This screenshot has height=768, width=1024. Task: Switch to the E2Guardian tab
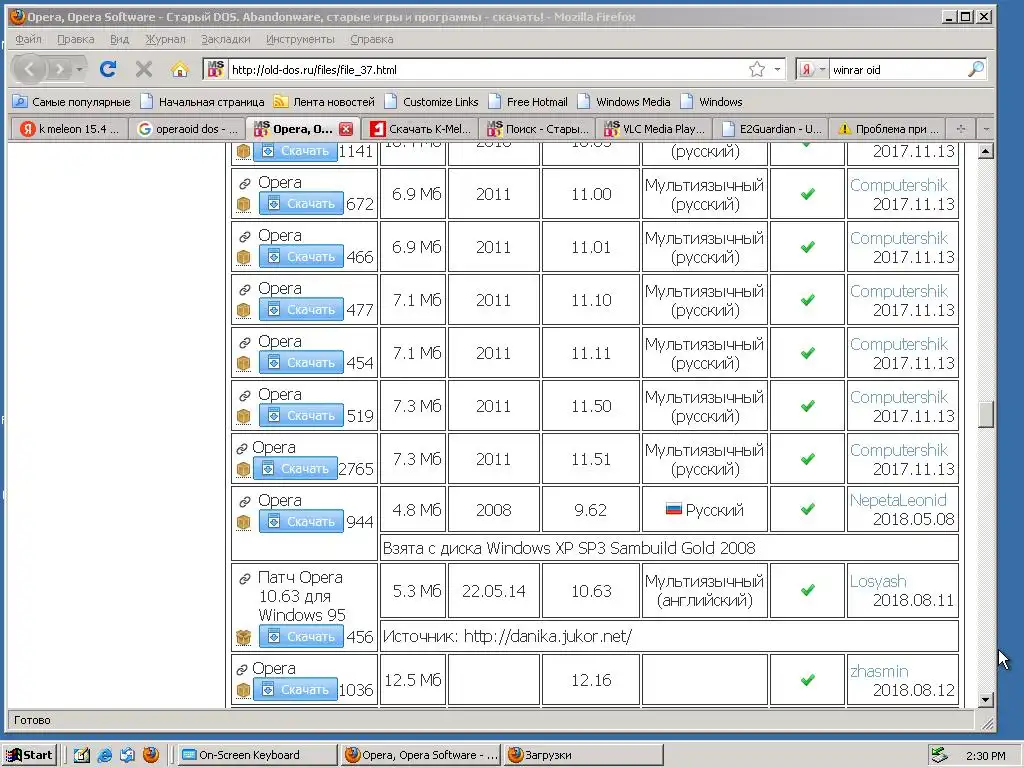(x=771, y=129)
